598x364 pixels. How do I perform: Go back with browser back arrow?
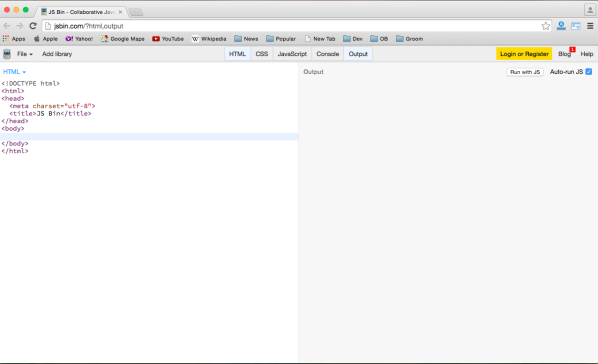tap(6, 26)
